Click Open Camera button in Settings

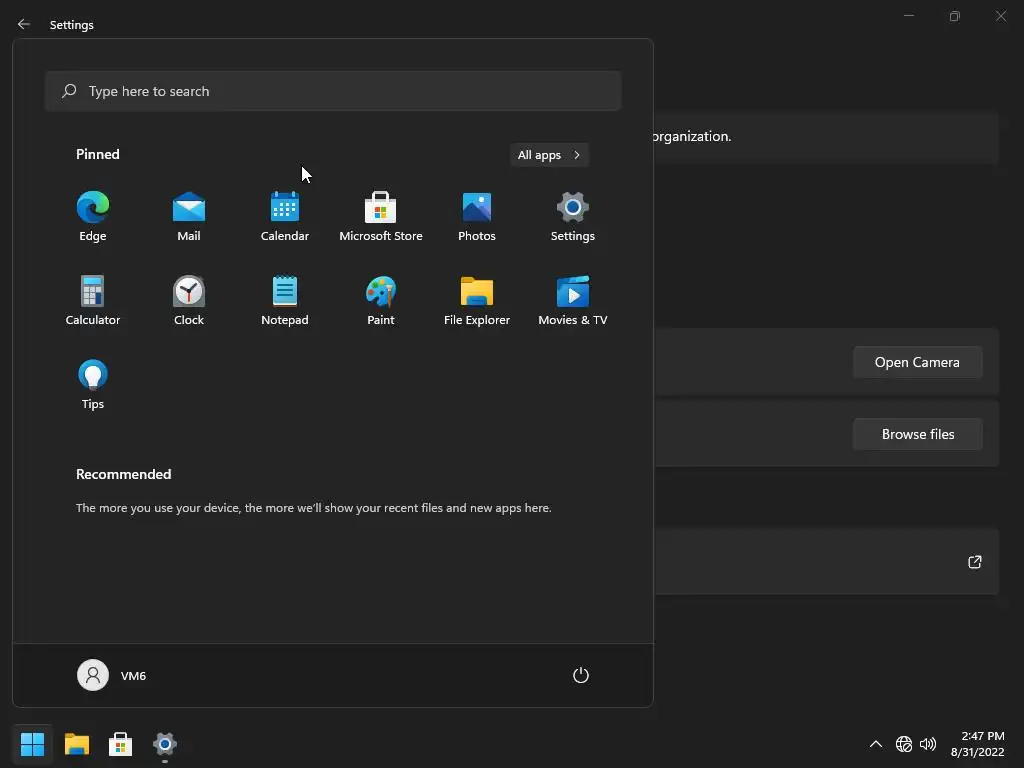(918, 362)
